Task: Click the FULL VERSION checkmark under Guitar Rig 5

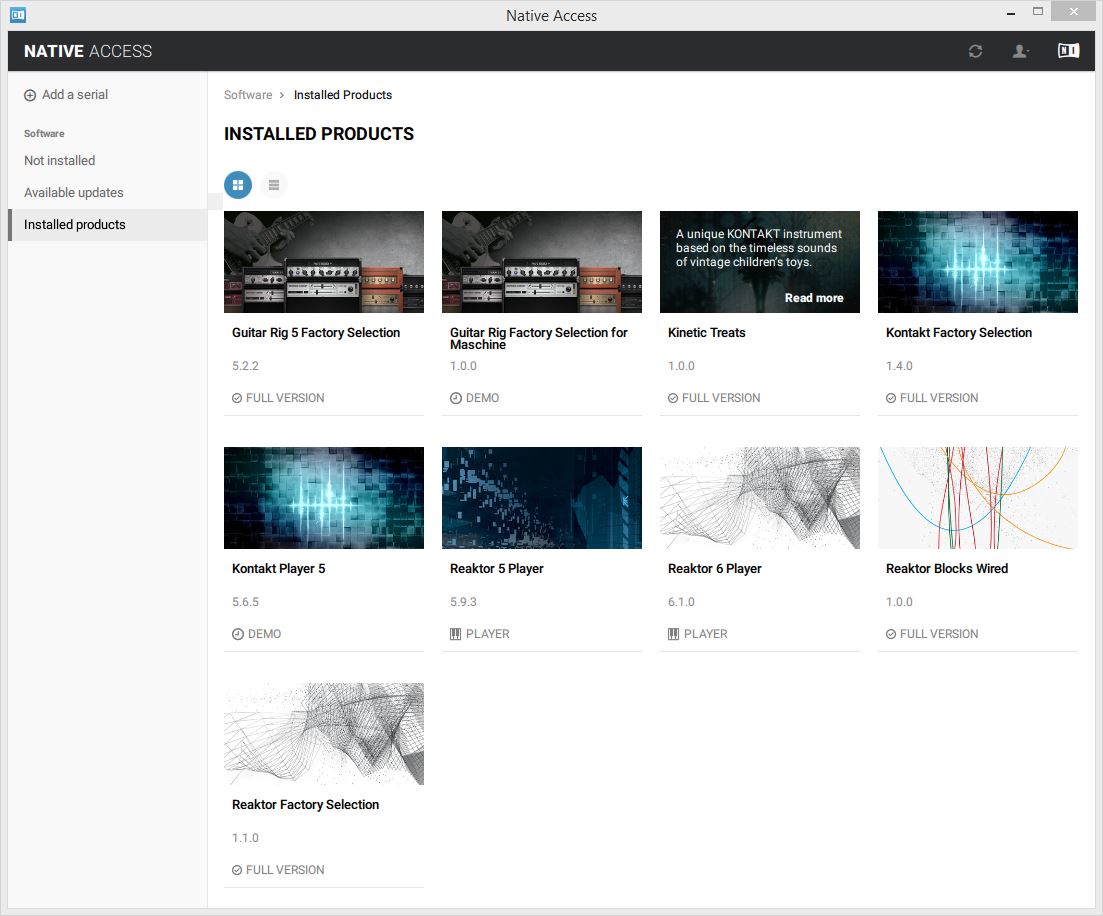Action: 235,398
